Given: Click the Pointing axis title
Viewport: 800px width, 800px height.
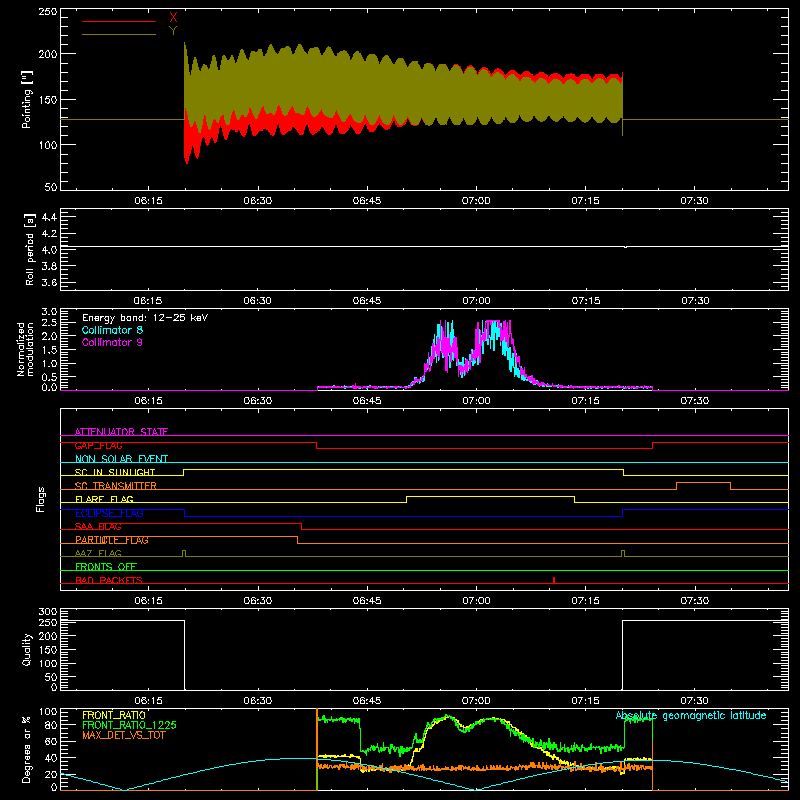Looking at the screenshot, I should pyautogui.click(x=27, y=99).
